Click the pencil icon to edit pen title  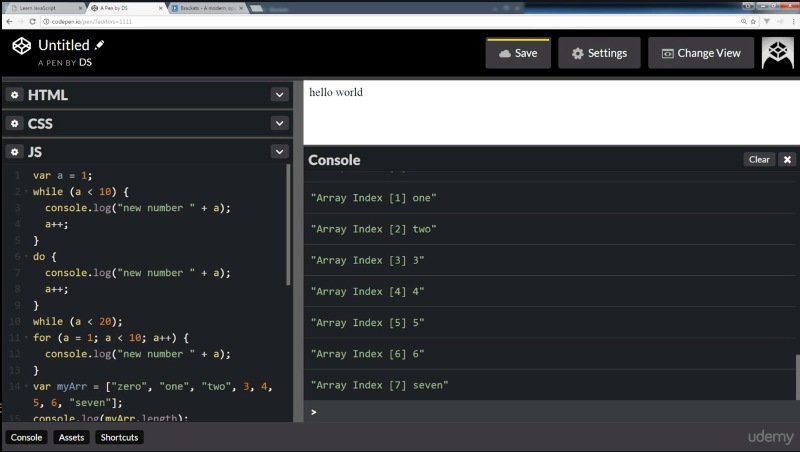click(99, 45)
